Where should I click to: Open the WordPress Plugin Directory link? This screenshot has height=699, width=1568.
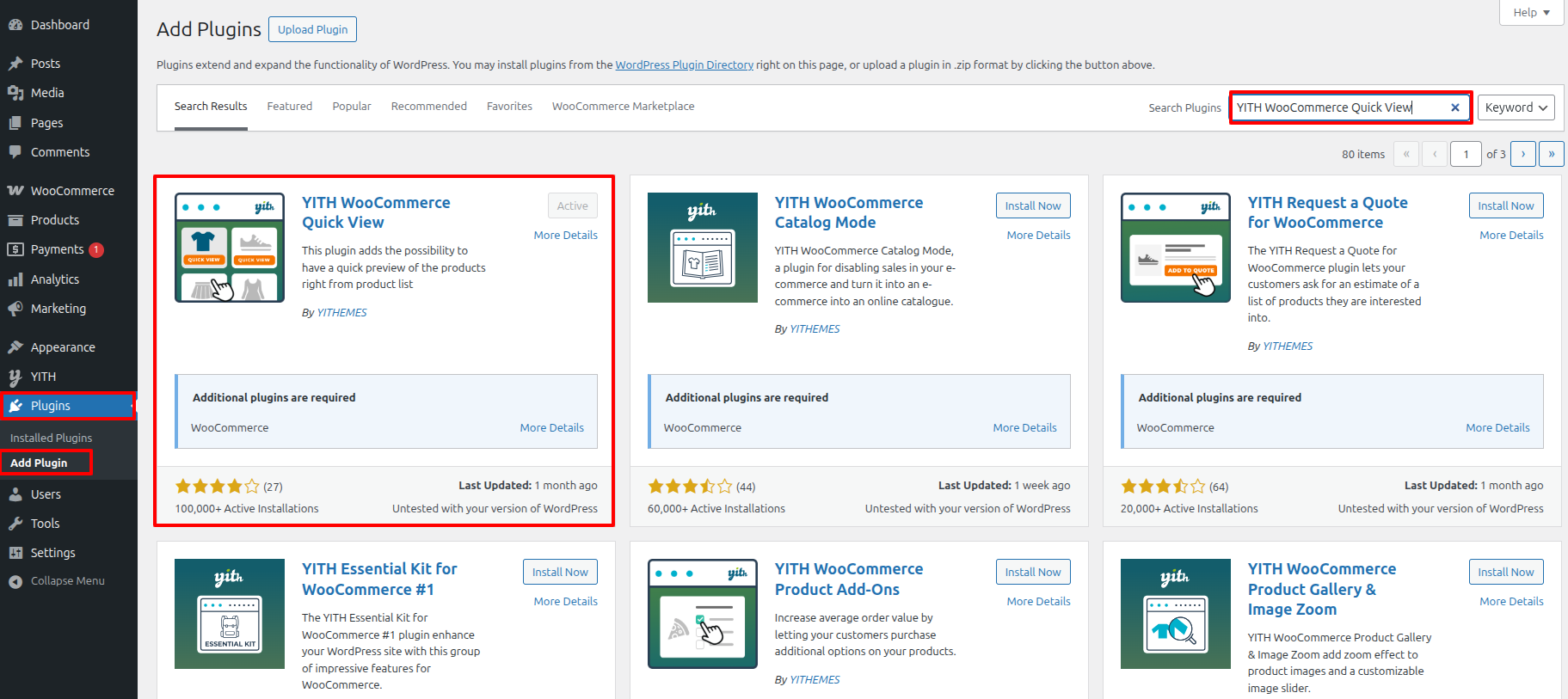pos(684,65)
